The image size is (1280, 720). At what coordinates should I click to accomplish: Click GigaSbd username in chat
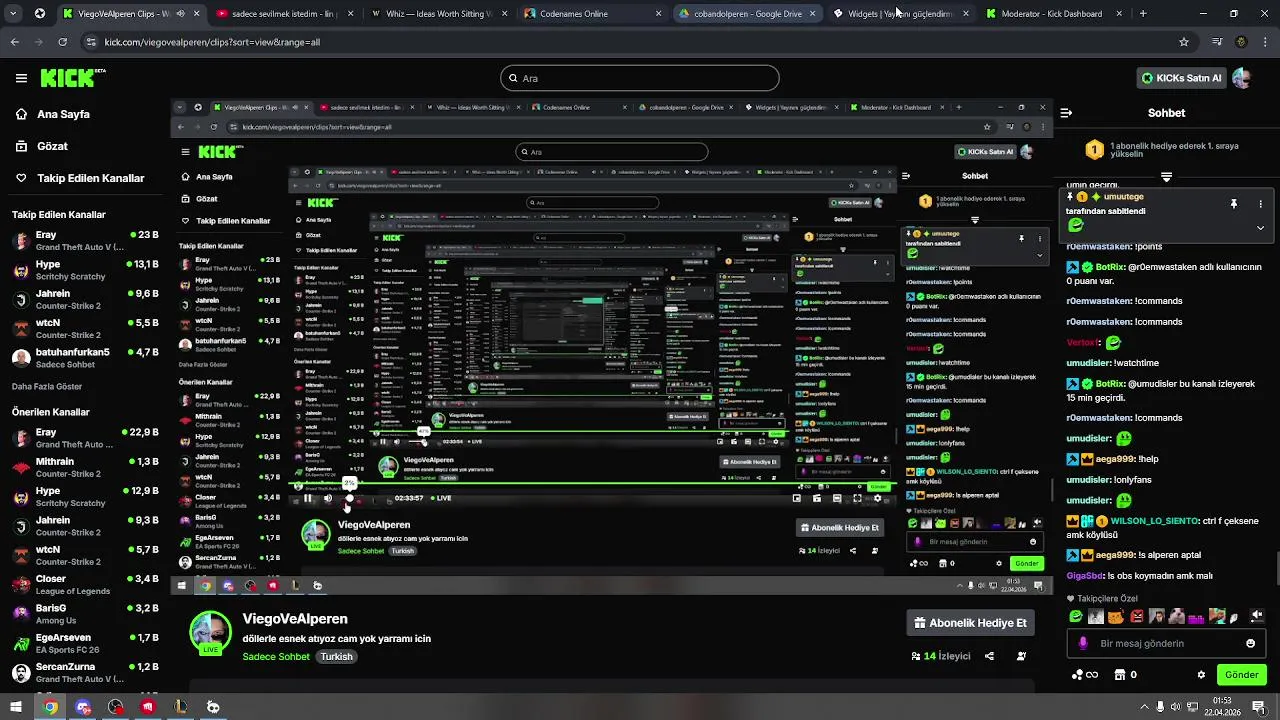(1085, 575)
